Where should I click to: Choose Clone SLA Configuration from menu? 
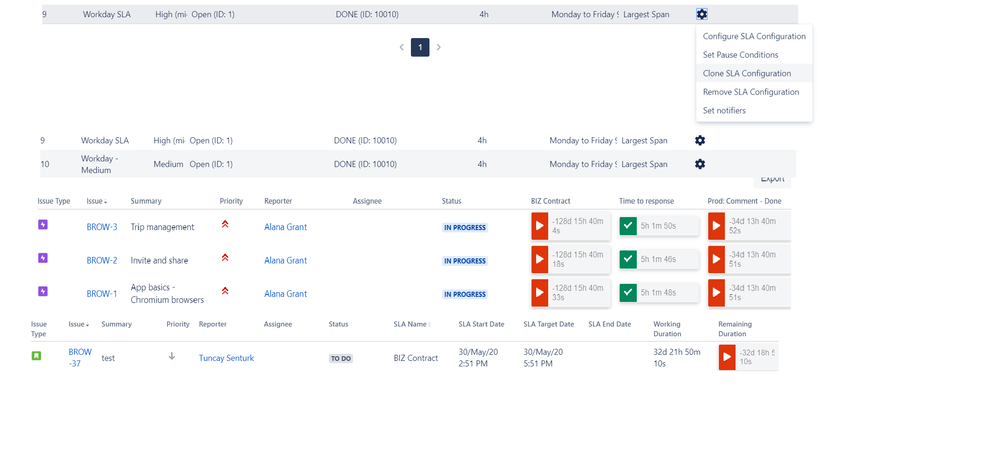754,73
